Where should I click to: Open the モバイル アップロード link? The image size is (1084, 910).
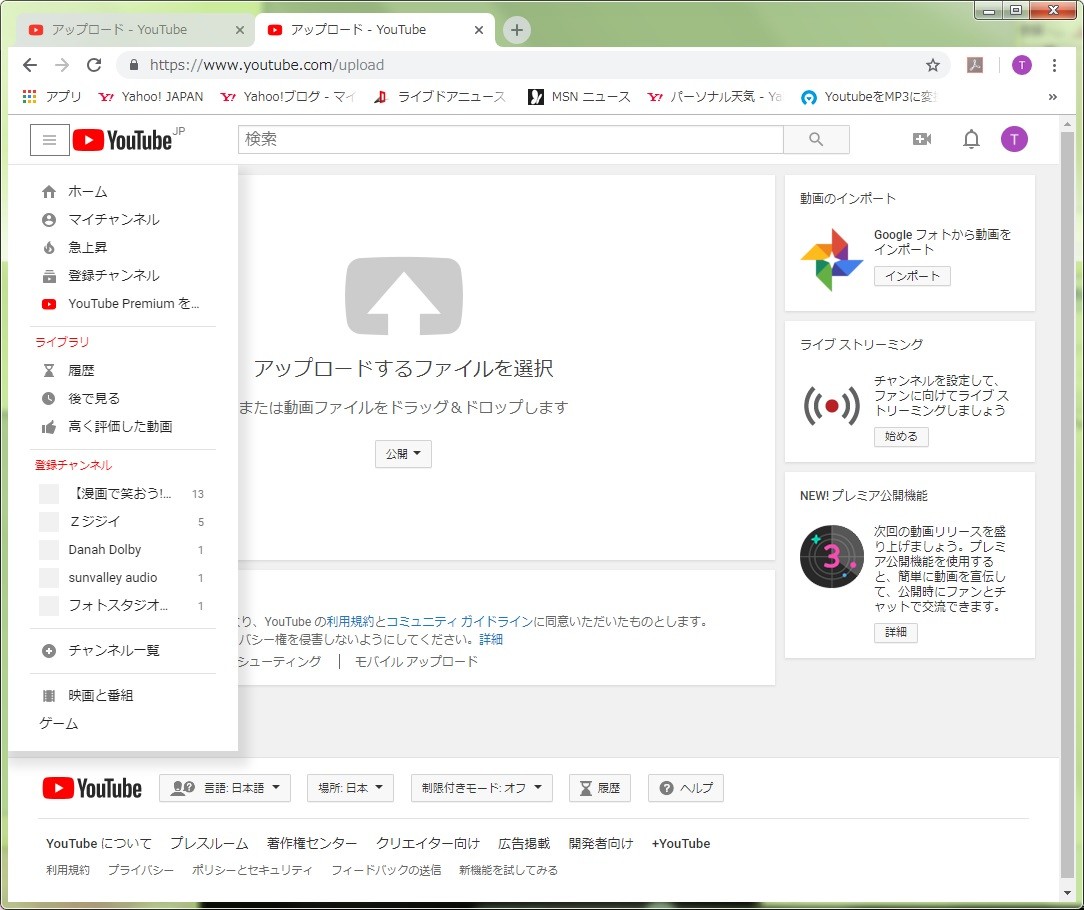[x=416, y=662]
